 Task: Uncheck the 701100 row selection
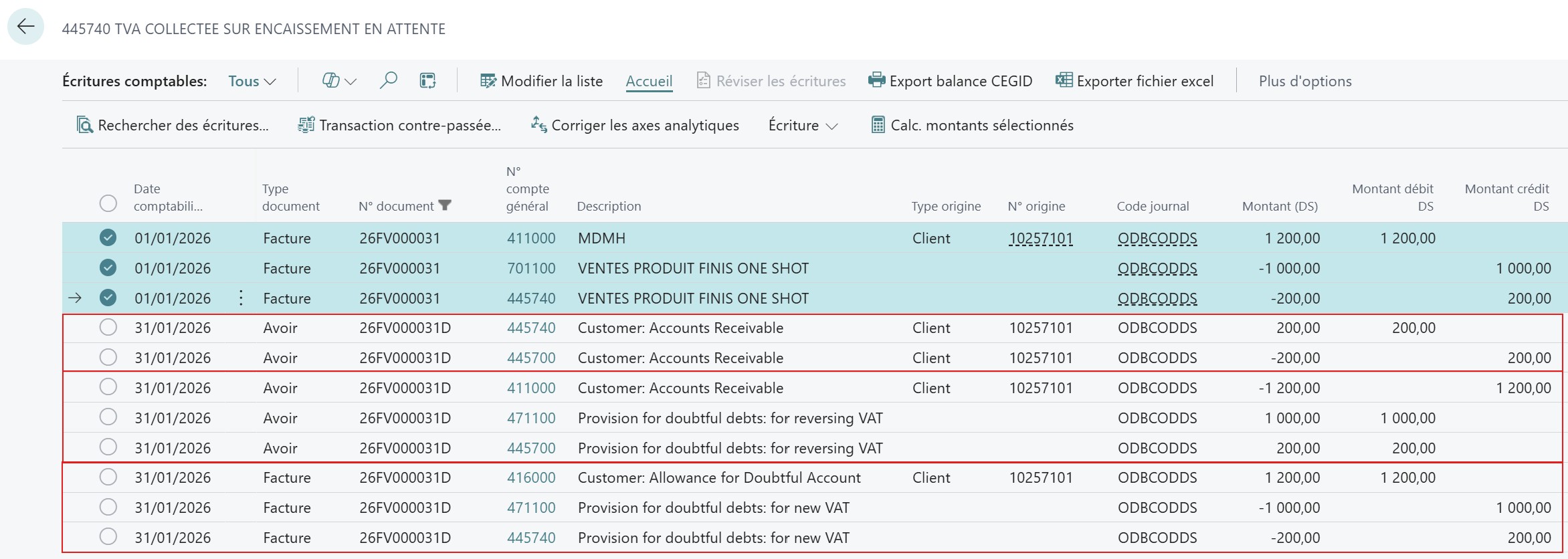[x=108, y=267]
